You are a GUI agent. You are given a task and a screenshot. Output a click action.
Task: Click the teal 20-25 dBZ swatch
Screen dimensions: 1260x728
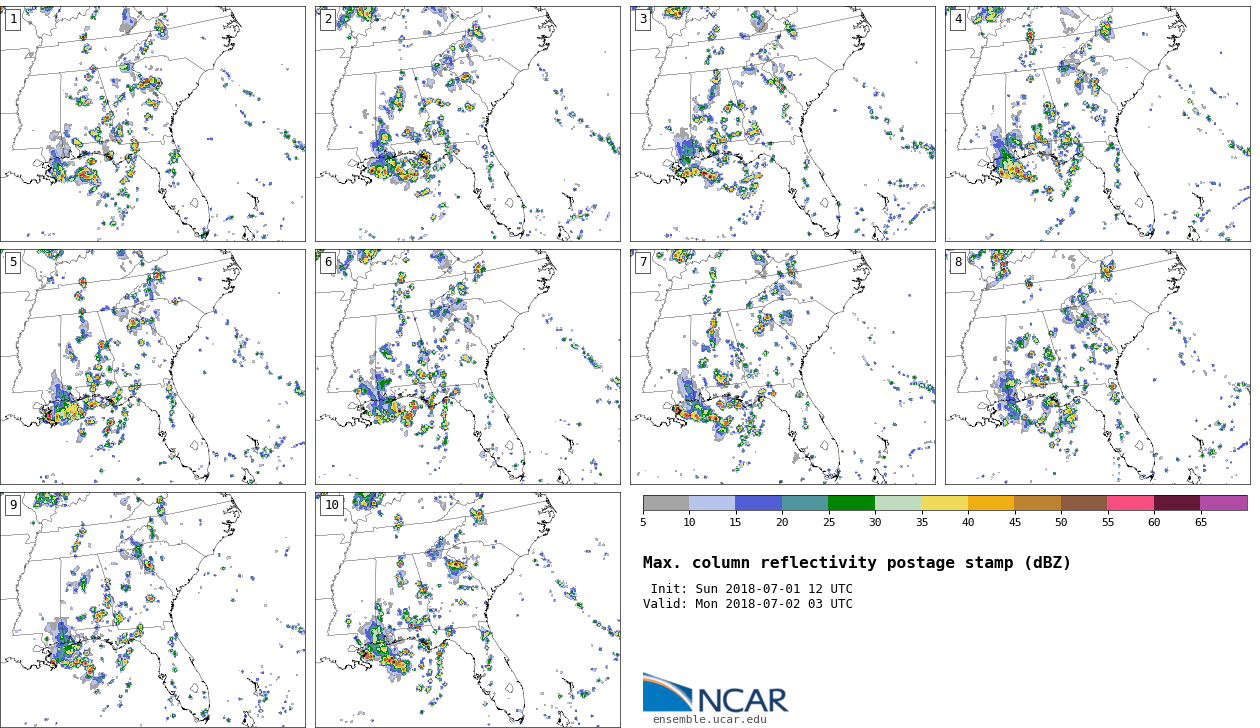point(805,503)
